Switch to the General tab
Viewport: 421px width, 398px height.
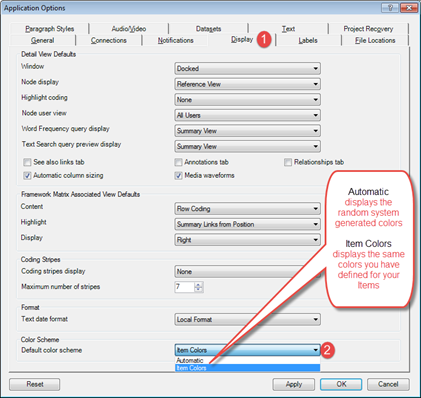click(x=42, y=40)
